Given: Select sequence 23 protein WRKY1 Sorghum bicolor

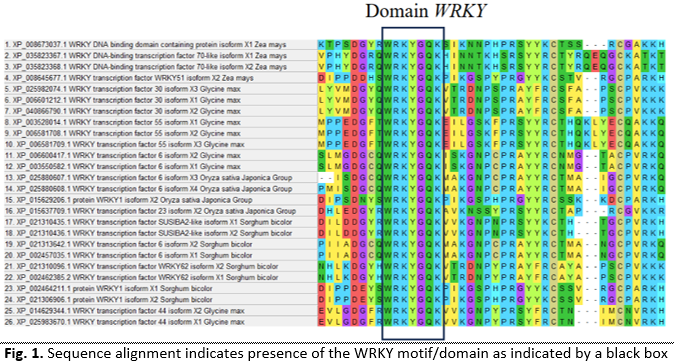Looking at the screenshot, I should (x=108, y=288).
